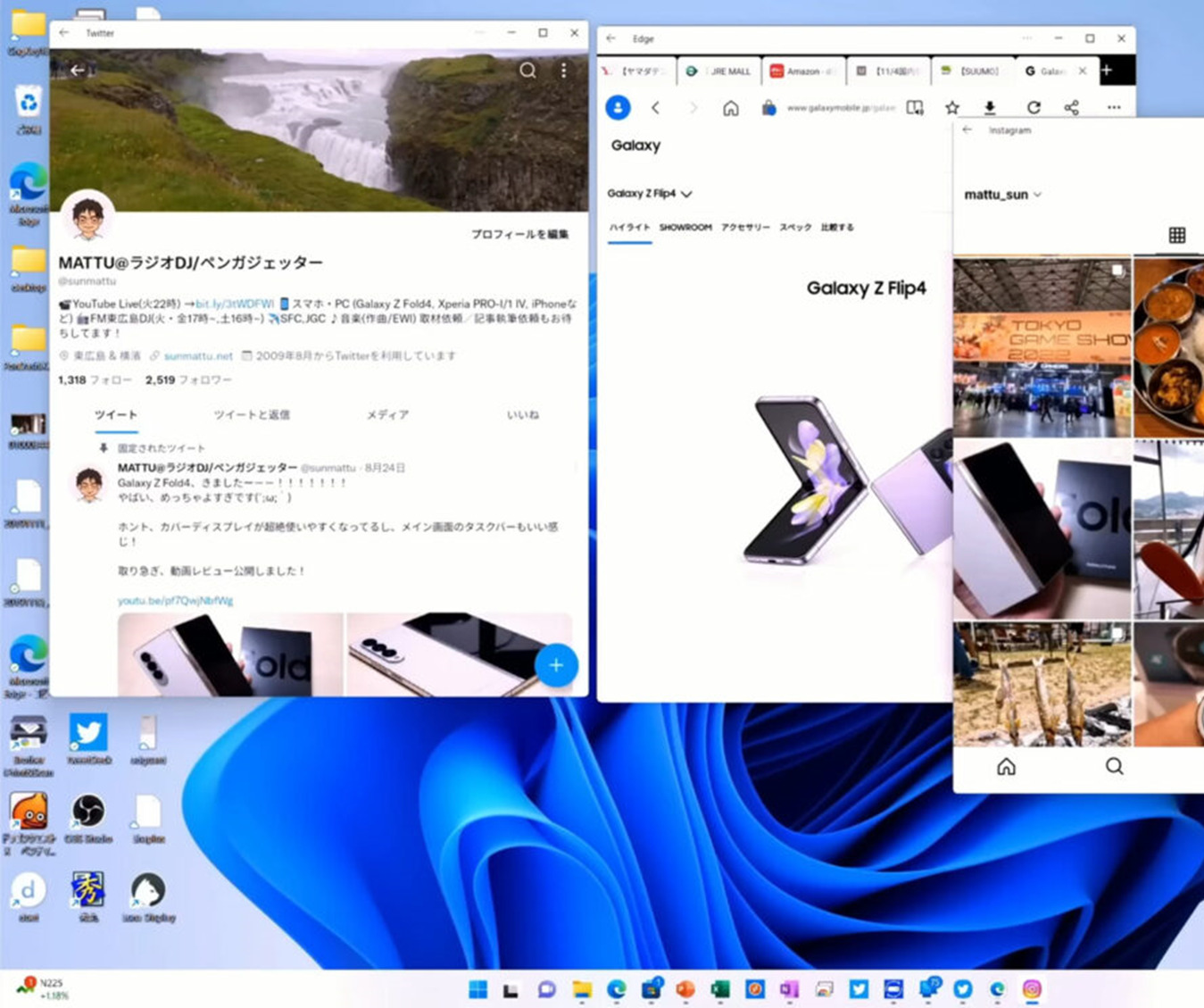Open Tokyo Game Show Instagram post thumbnail
This screenshot has height=1008, width=1204.
click(1042, 347)
